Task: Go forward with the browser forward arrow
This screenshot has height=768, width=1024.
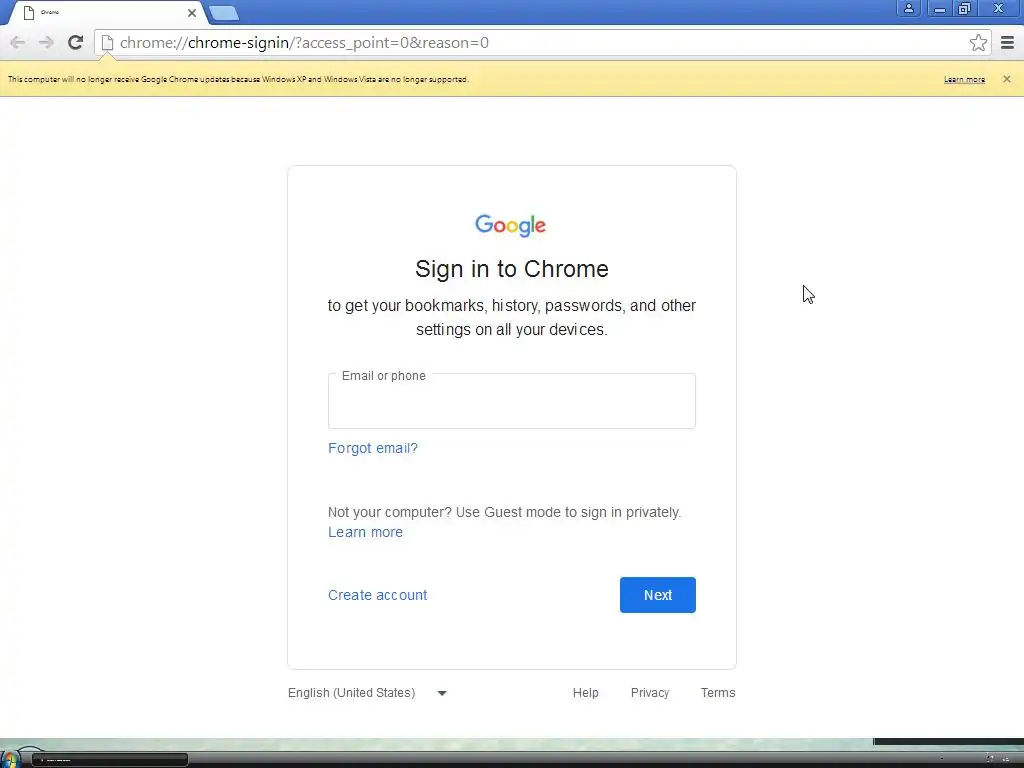Action: (46, 42)
